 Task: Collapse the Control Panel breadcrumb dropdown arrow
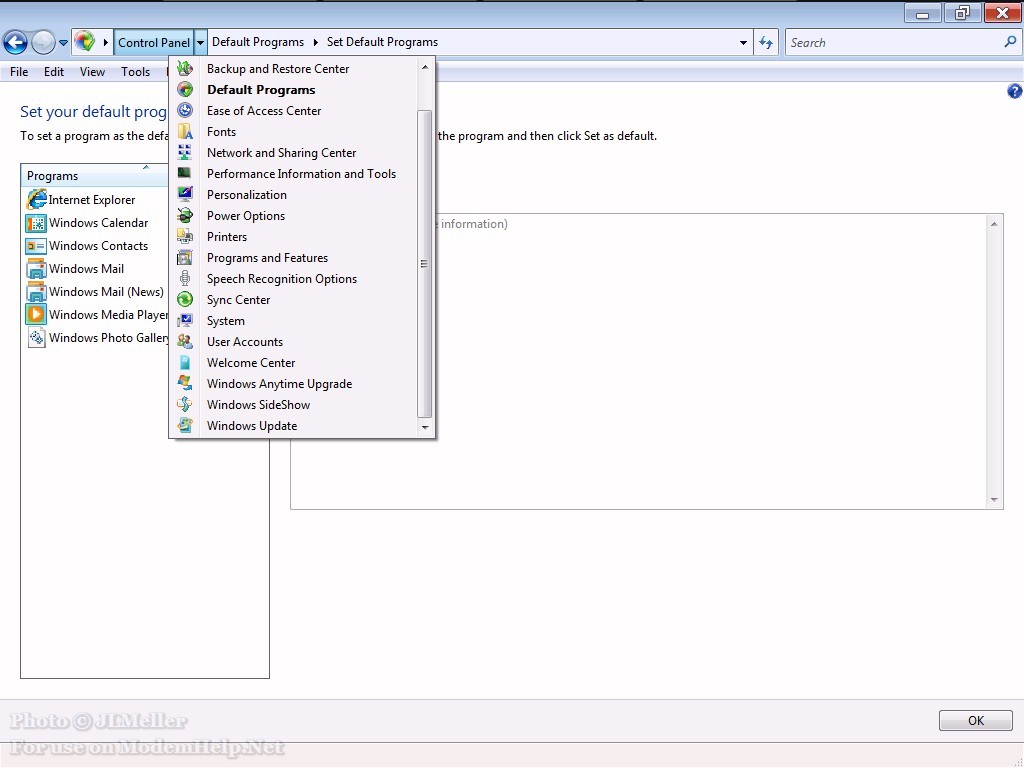(200, 42)
